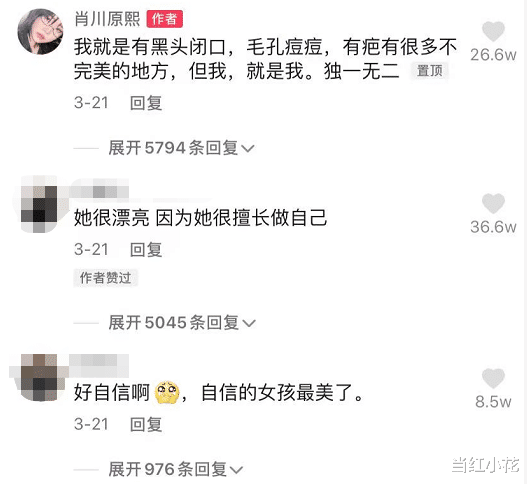Reply to the author's pinned comment
This screenshot has height=484, width=527.
click(146, 103)
